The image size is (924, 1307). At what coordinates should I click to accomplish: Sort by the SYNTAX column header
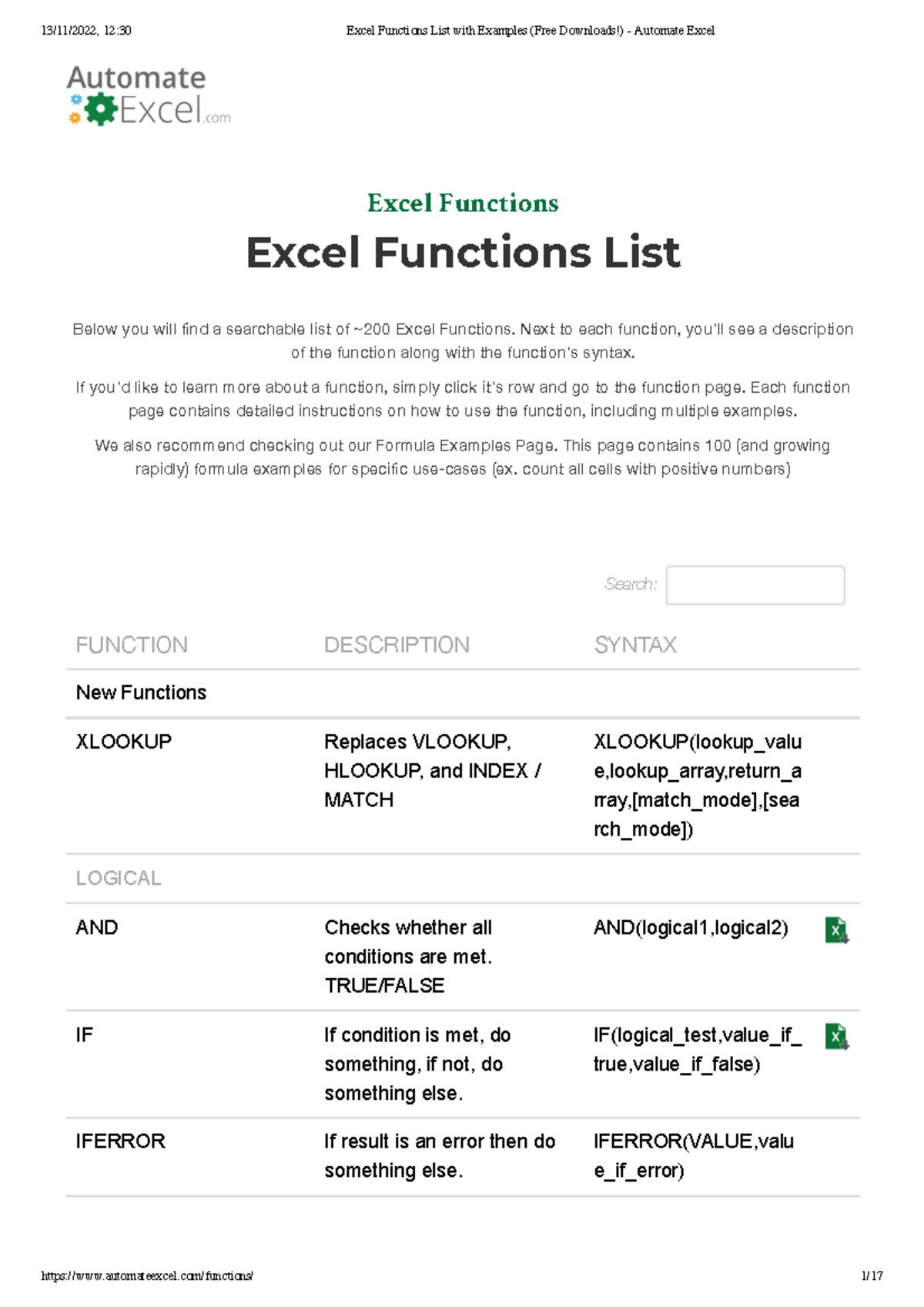pos(635,645)
